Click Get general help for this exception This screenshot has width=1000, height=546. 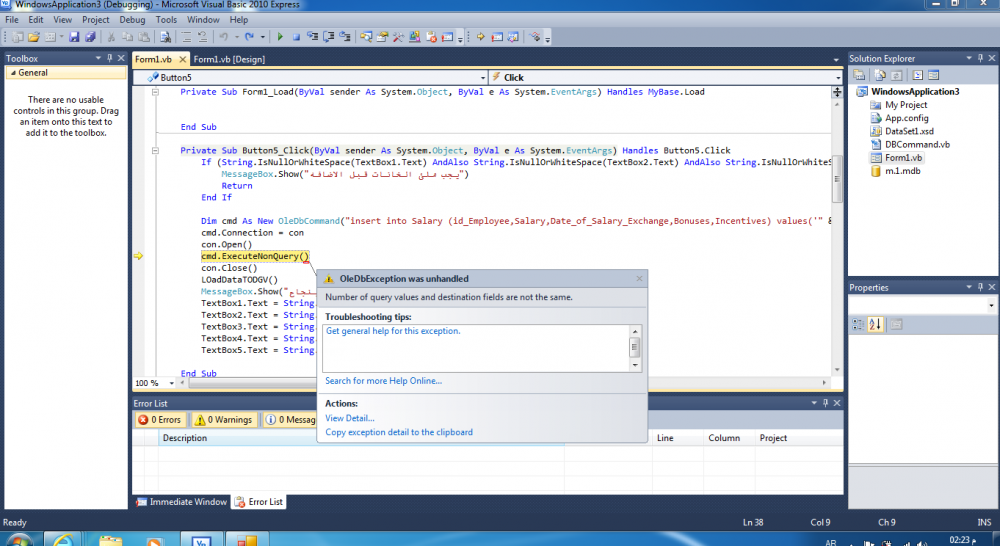tap(393, 331)
